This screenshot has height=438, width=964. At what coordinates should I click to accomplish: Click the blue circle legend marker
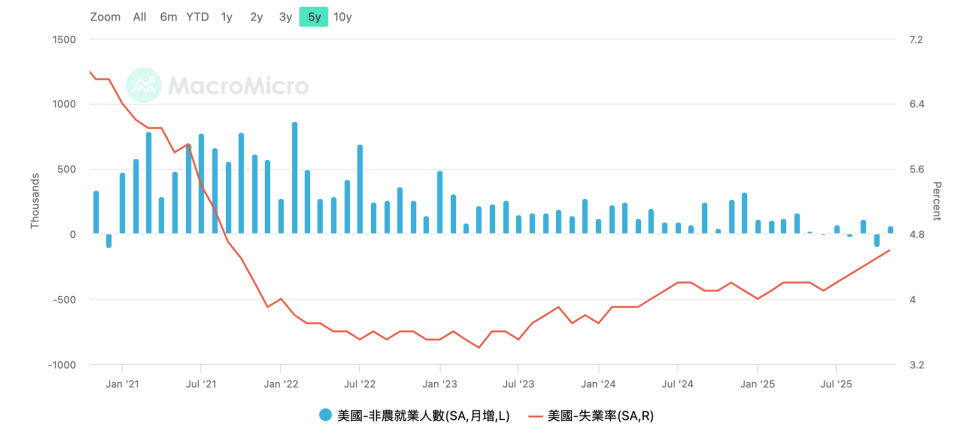tap(325, 415)
